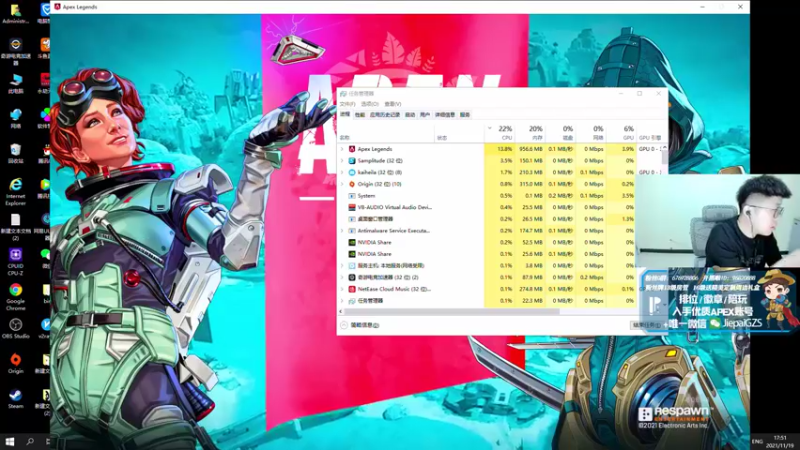Open Google Chrome desktop shortcut
This screenshot has width=800, height=450.
pos(15,296)
